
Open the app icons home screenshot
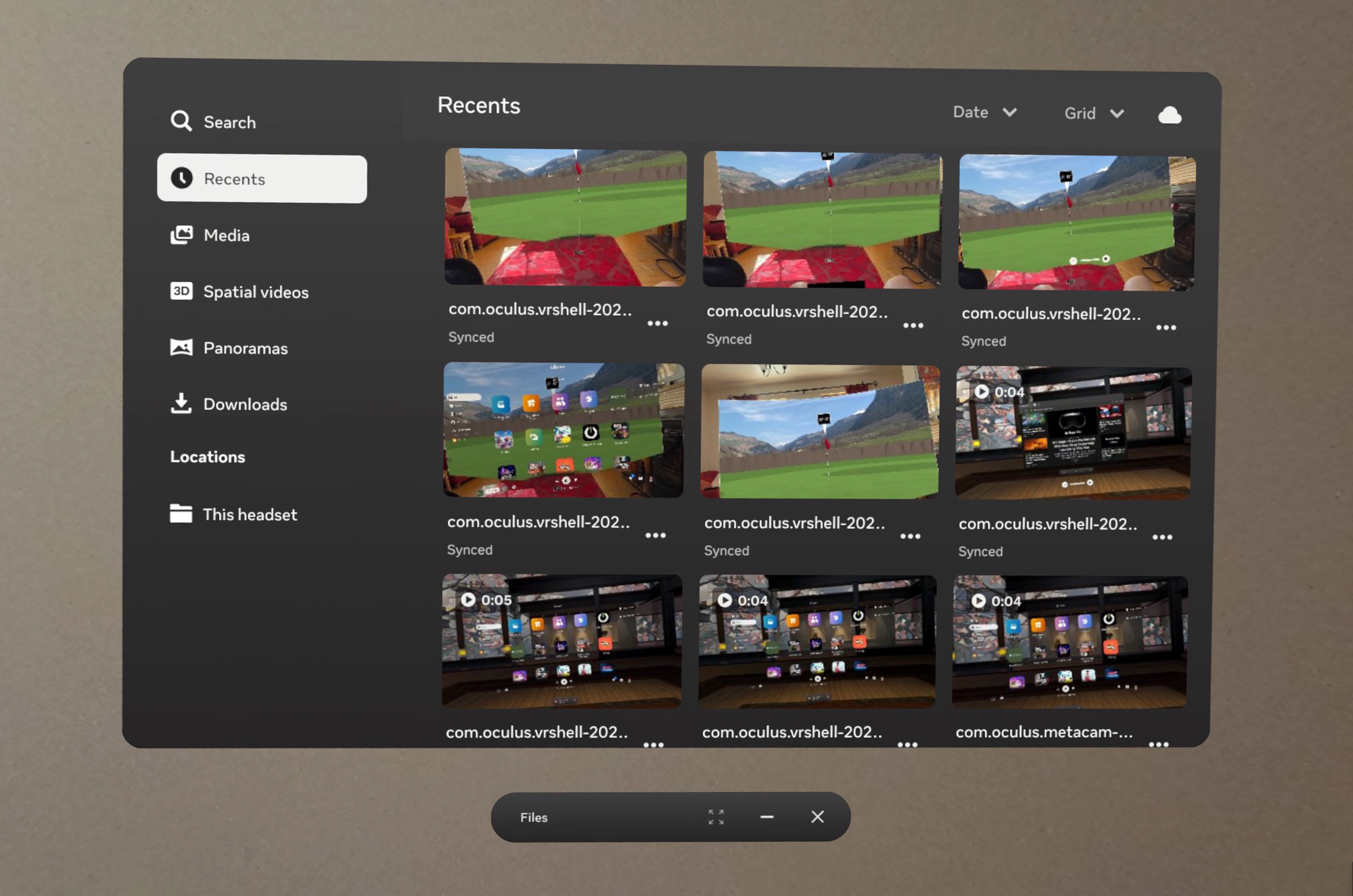[x=563, y=430]
